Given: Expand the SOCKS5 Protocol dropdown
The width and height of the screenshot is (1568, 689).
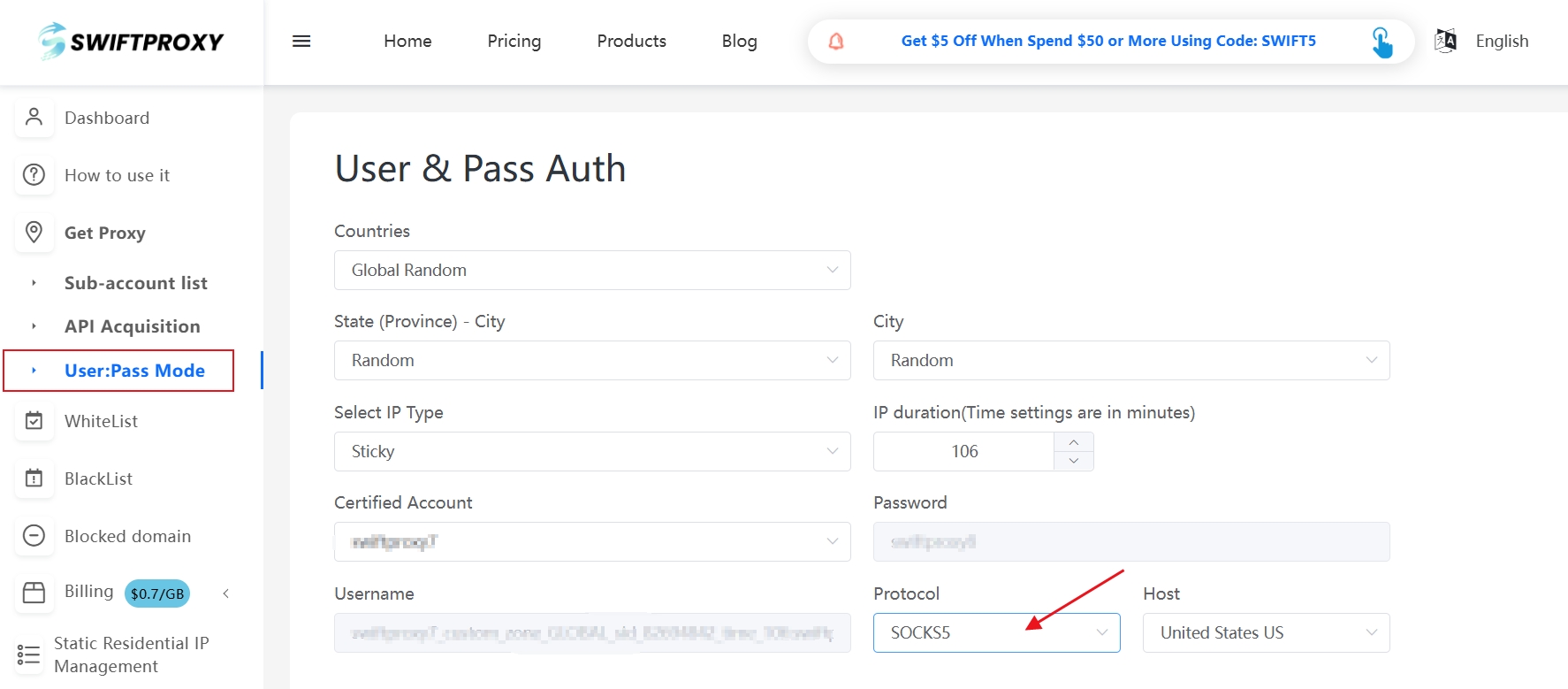Looking at the screenshot, I should 996,632.
